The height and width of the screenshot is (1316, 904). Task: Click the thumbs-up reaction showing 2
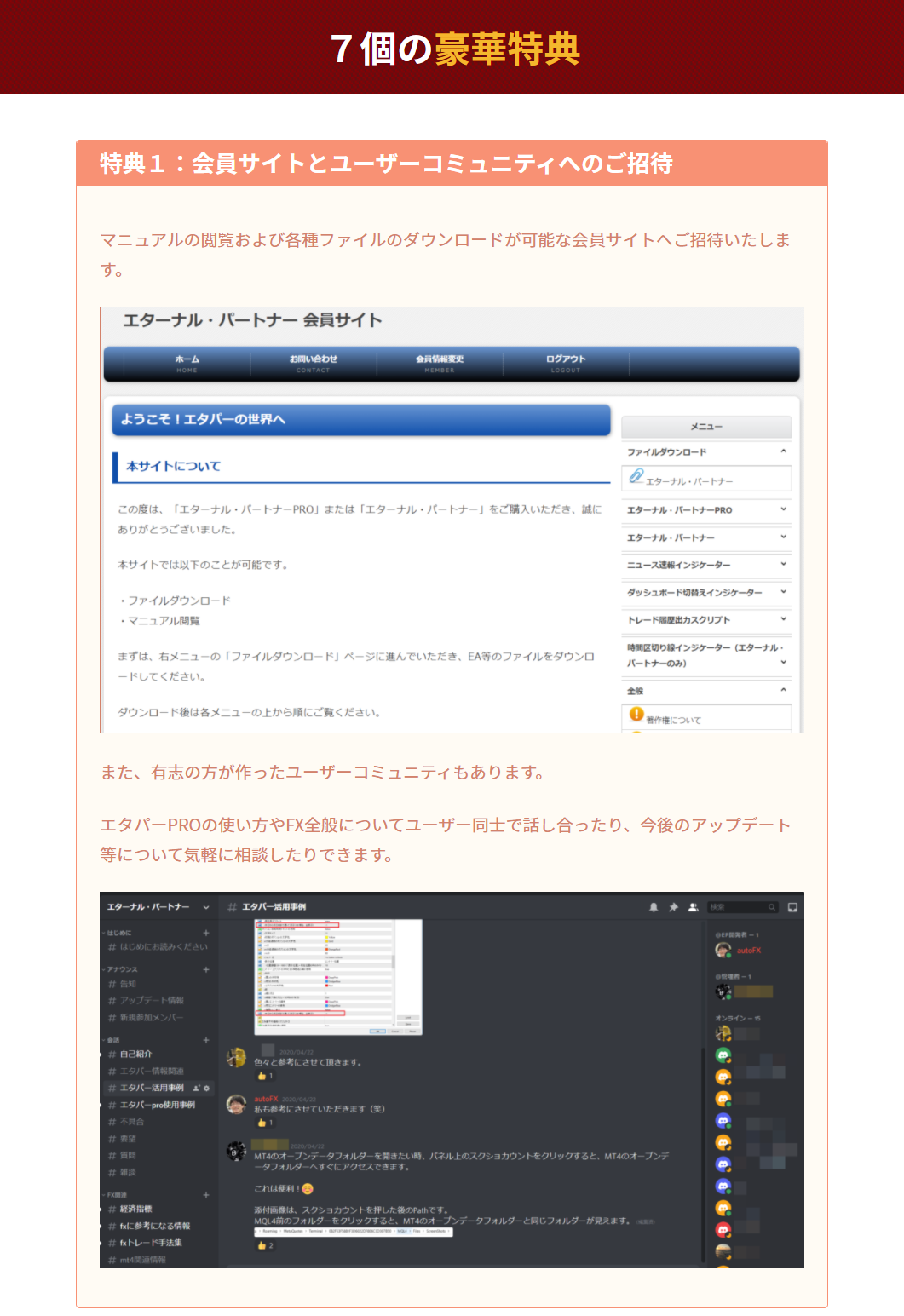point(265,1245)
